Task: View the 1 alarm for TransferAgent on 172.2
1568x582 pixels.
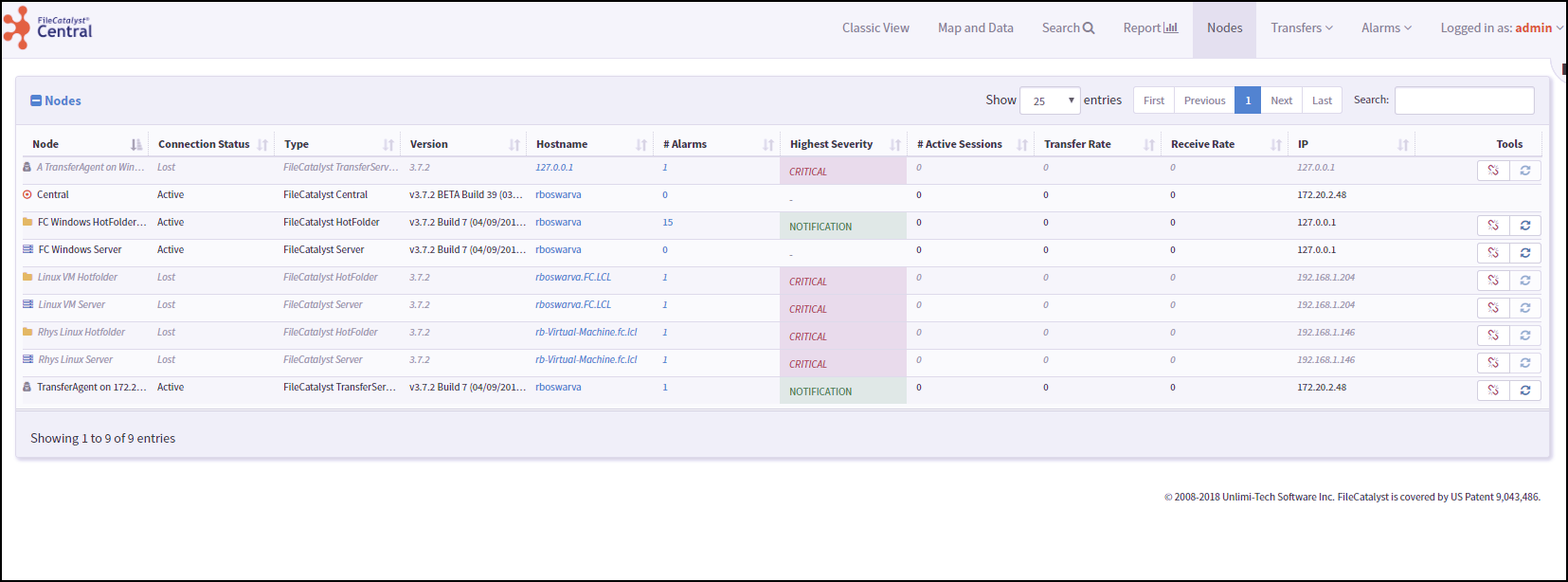Action: 665,387
